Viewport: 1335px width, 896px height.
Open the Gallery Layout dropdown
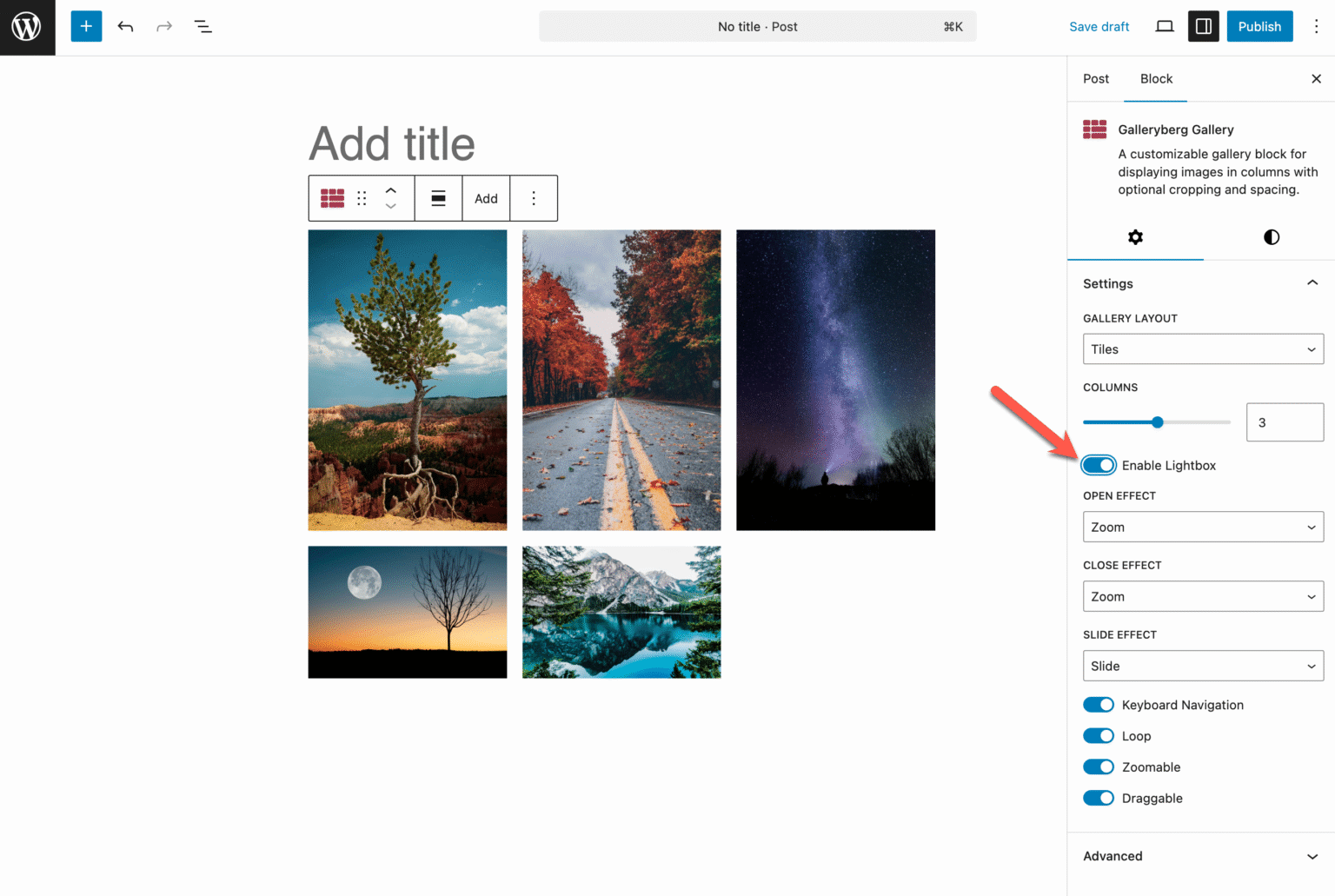(1203, 348)
